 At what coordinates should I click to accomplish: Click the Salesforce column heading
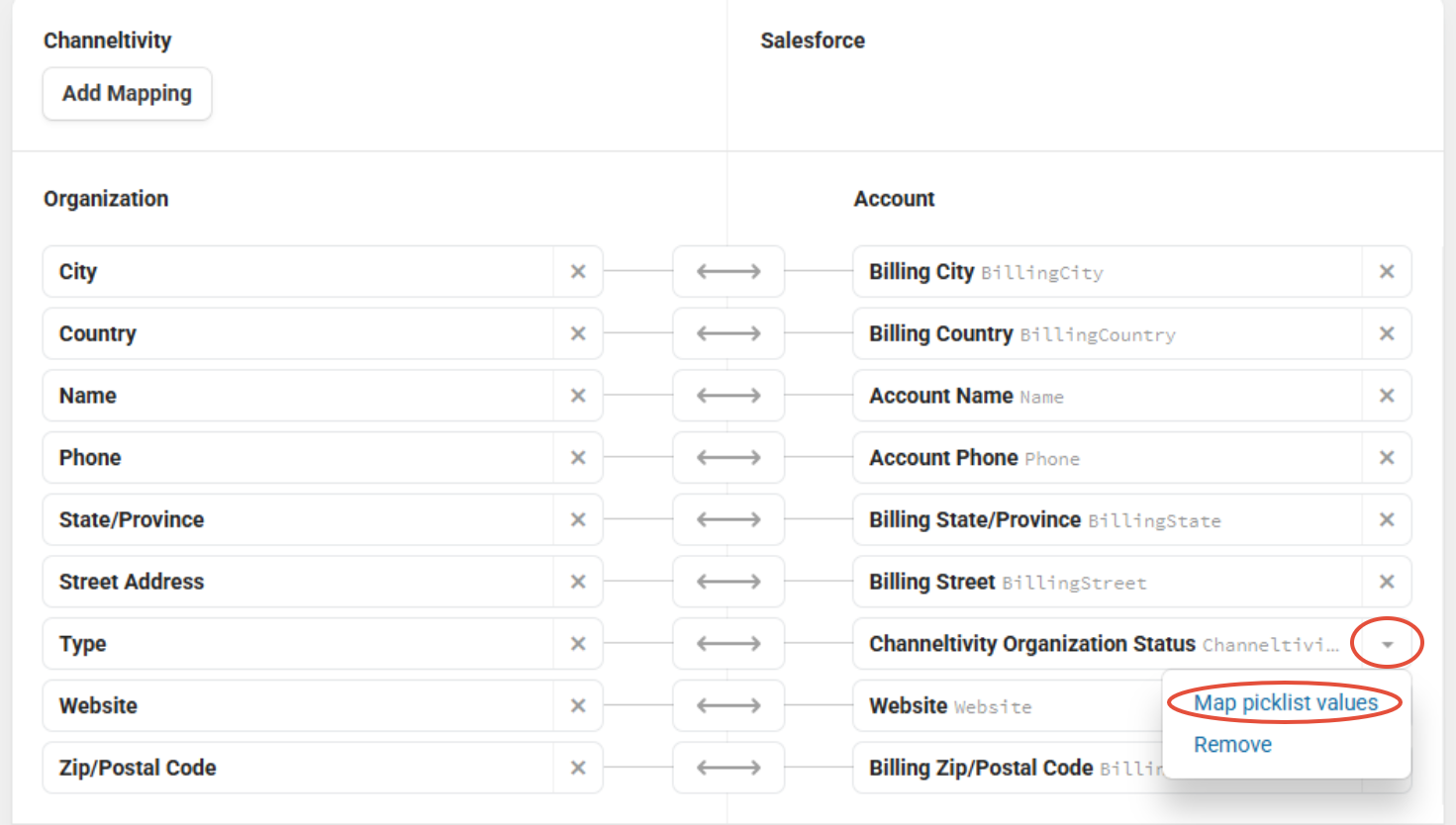pos(813,41)
